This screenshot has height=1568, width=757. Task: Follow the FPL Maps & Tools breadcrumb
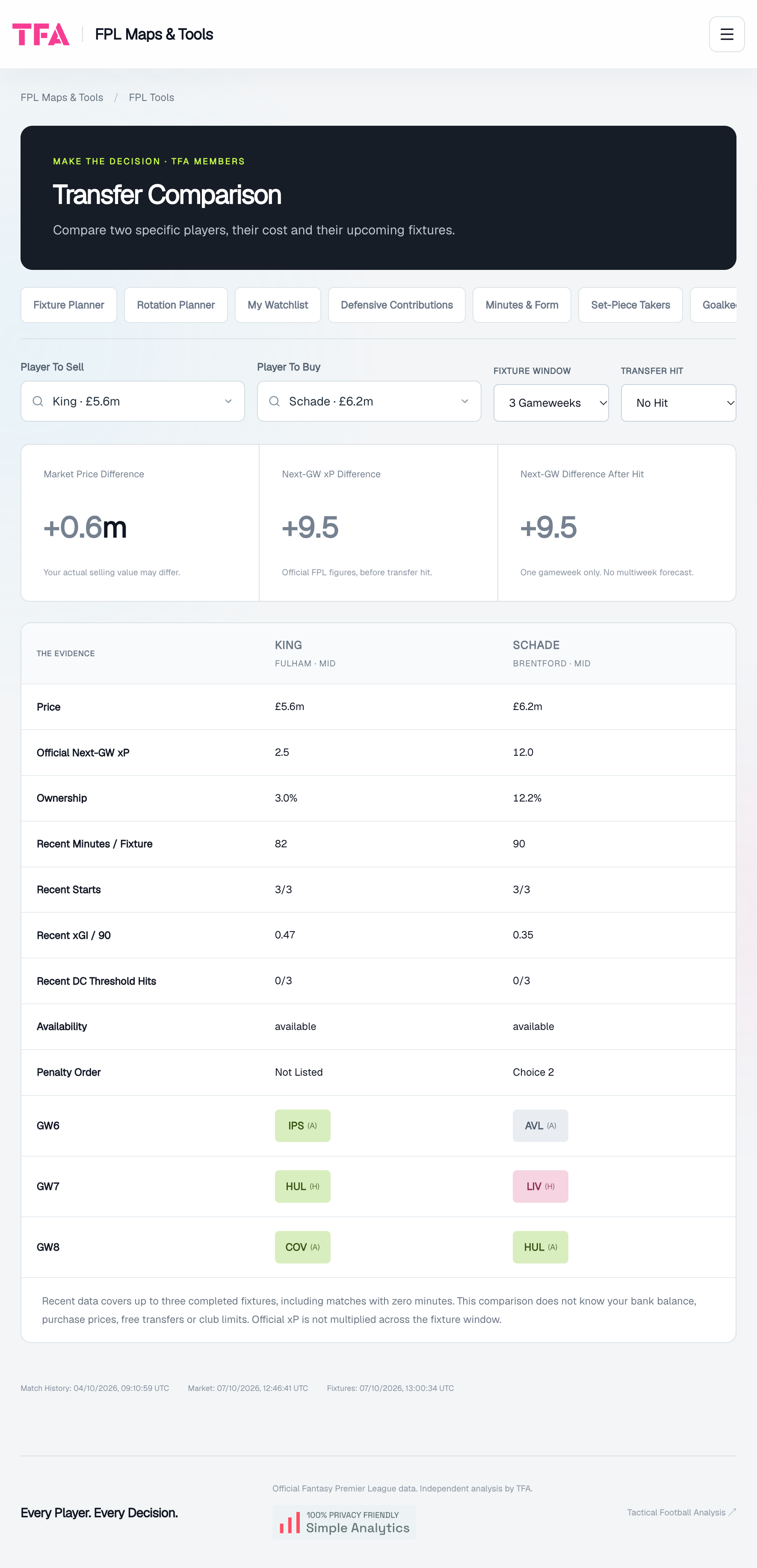point(62,98)
